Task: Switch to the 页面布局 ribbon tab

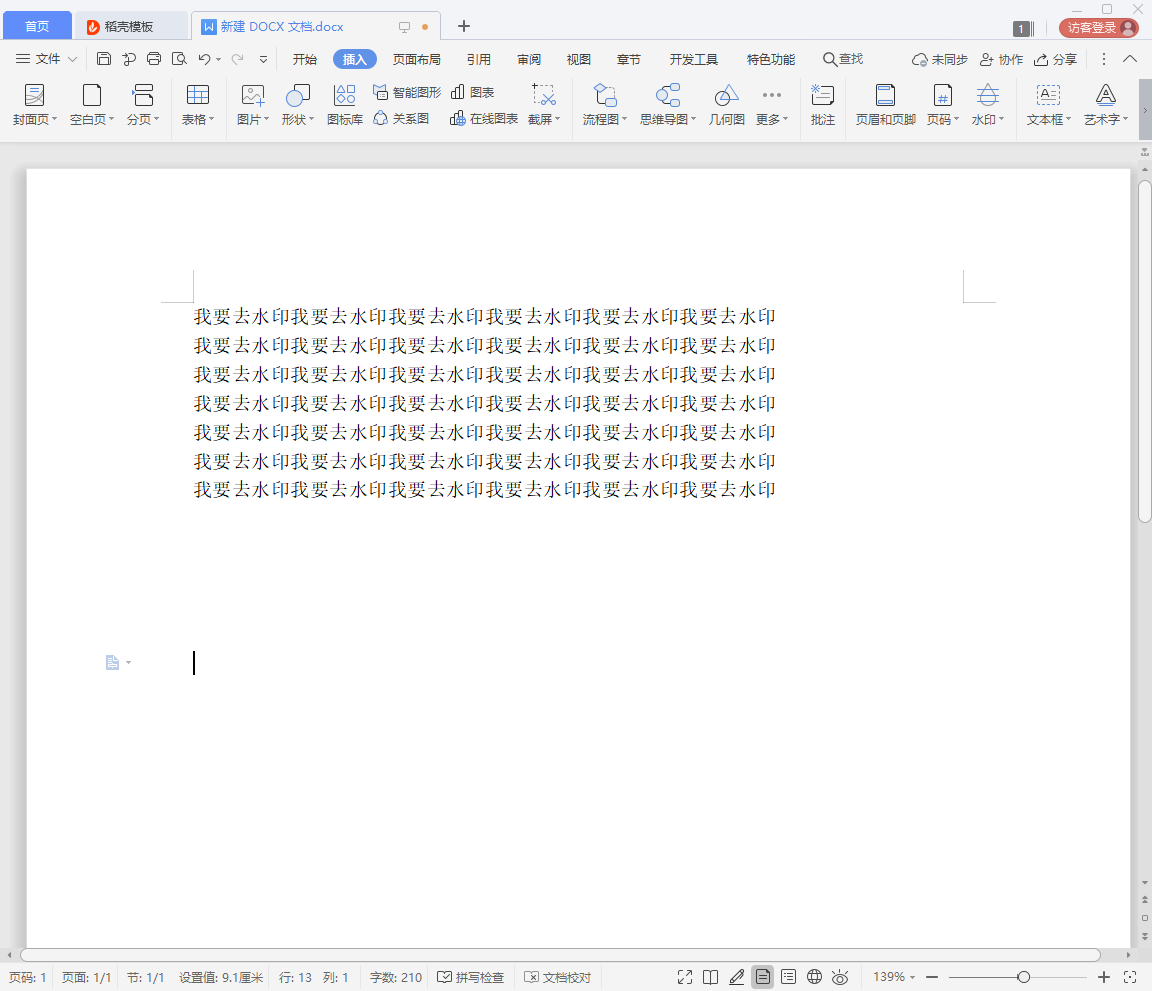Action: click(x=416, y=59)
